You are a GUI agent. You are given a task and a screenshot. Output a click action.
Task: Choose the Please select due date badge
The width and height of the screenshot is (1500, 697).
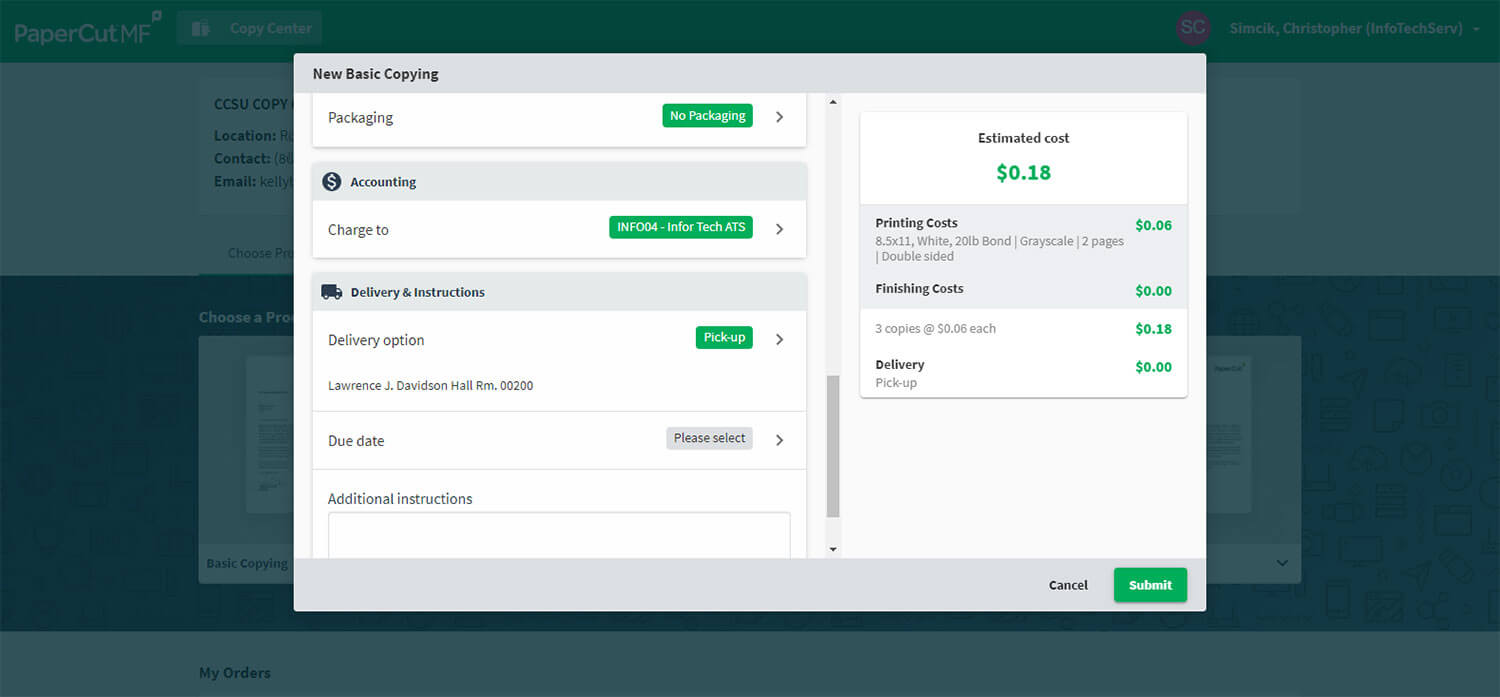(709, 438)
